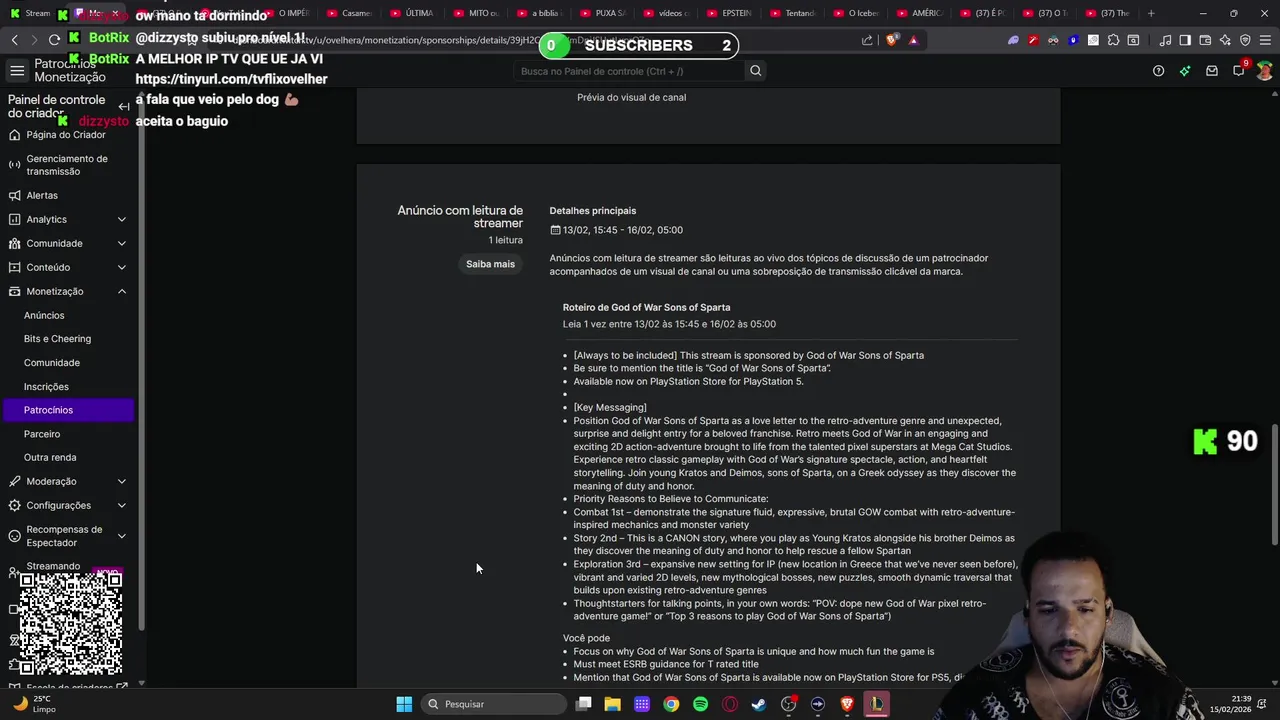Viewport: 1280px width, 720px height.
Task: Open Gerenciamento de transmissão page
Action: point(67,165)
